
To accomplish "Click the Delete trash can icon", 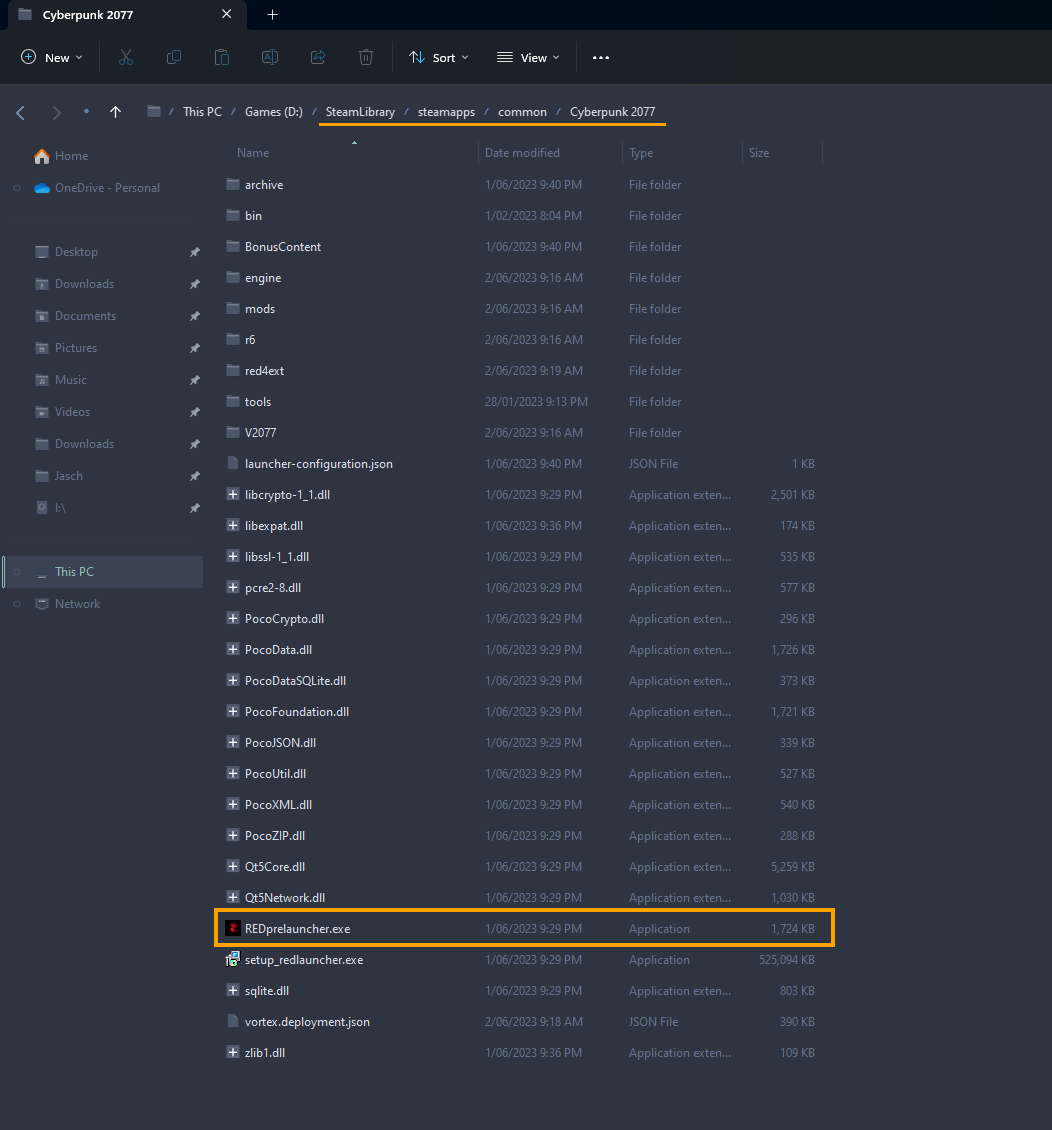I will [x=366, y=58].
